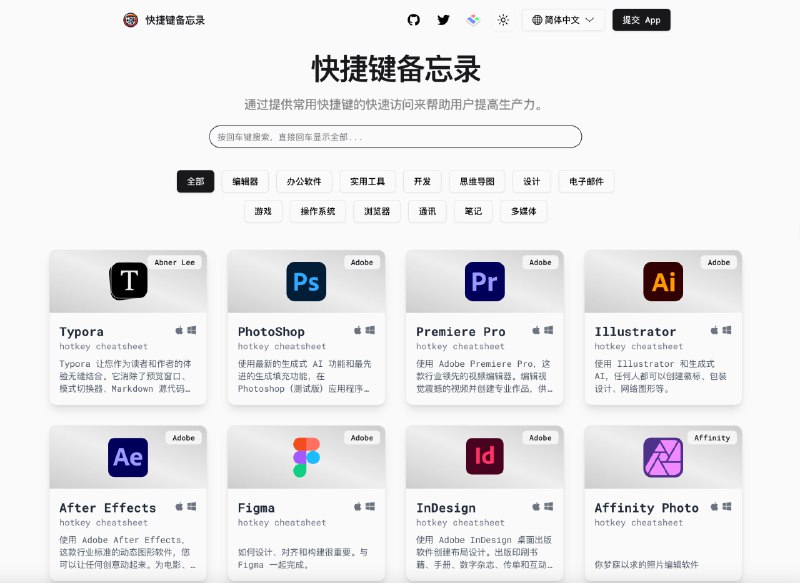Image resolution: width=800 pixels, height=583 pixels.
Task: Click the Figma app icon
Action: click(x=305, y=457)
